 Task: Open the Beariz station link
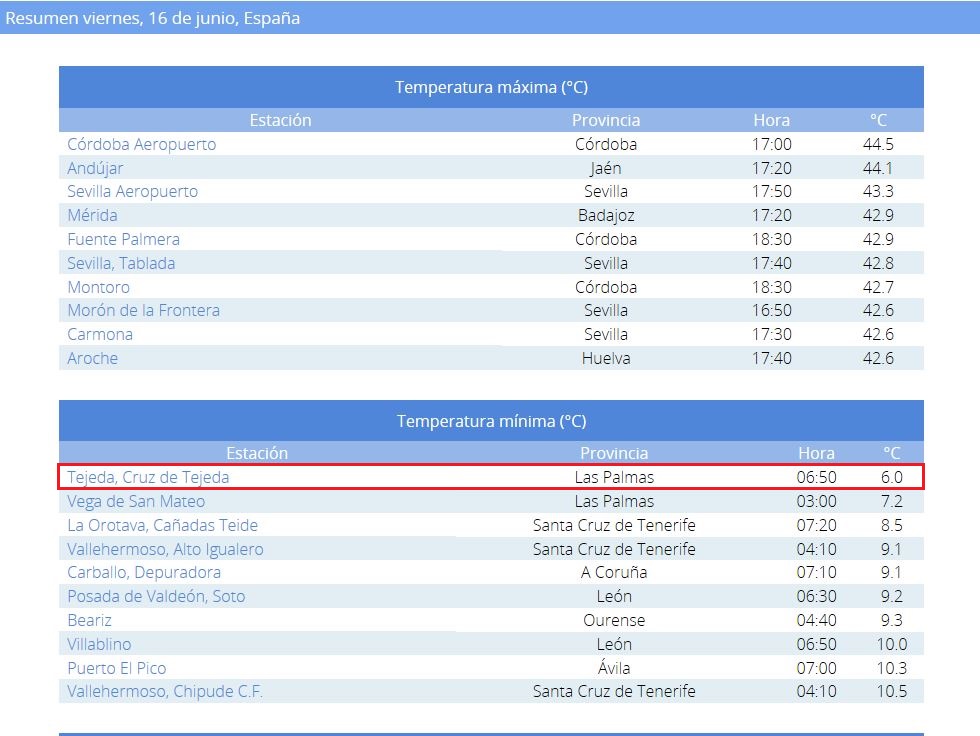click(x=89, y=620)
